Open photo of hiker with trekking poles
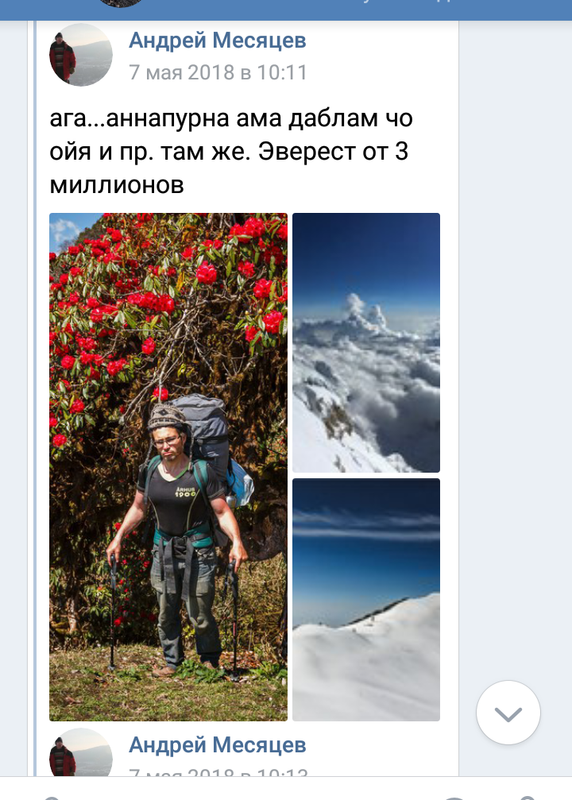Image resolution: width=572 pixels, height=800 pixels. (x=168, y=467)
